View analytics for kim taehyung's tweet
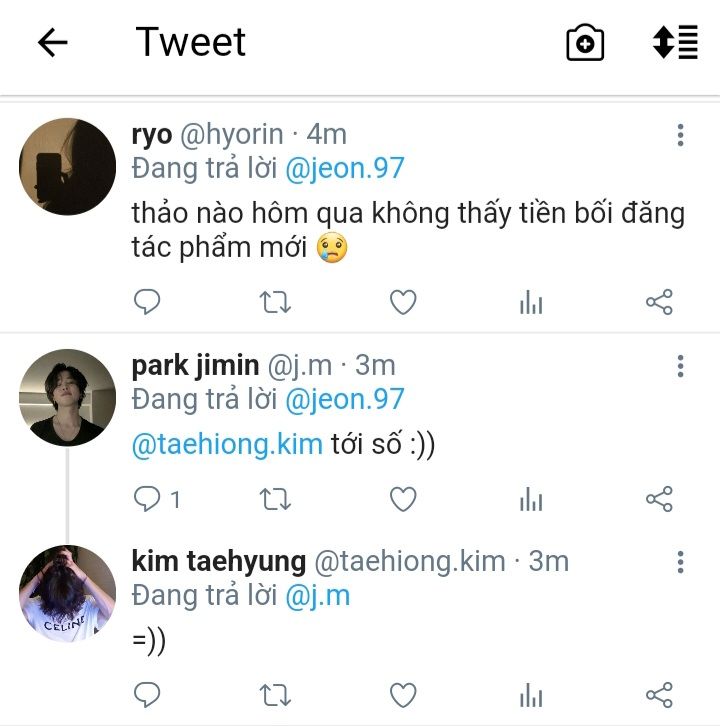Viewport: 720px width, 726px height. pos(531,695)
